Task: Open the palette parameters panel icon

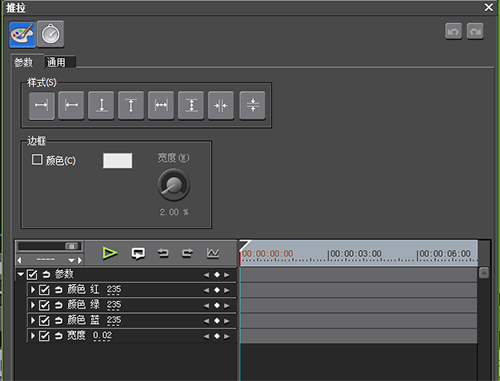Action: 22,34
